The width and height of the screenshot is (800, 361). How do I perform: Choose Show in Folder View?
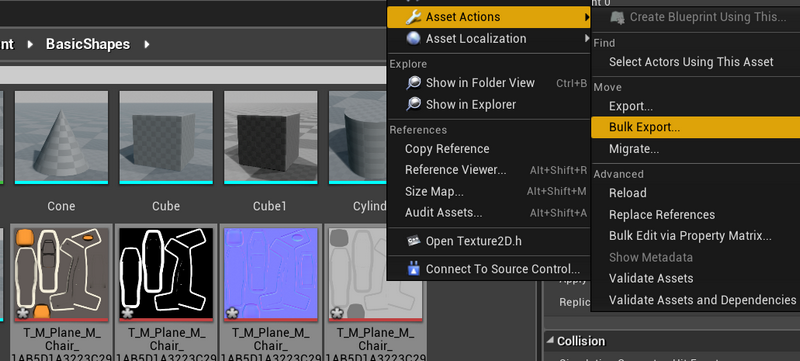pos(489,83)
